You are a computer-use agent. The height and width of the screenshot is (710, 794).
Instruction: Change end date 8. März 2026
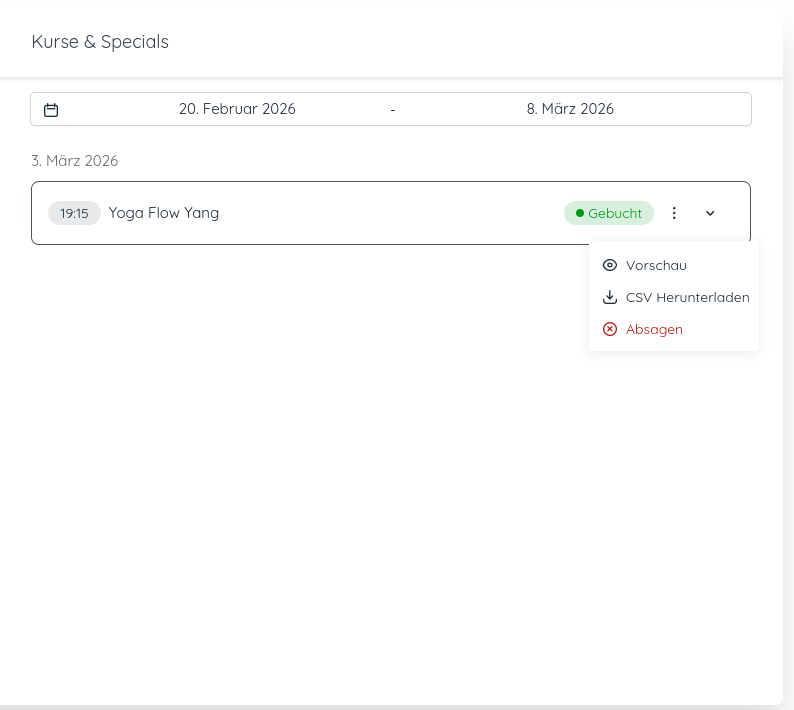(570, 109)
